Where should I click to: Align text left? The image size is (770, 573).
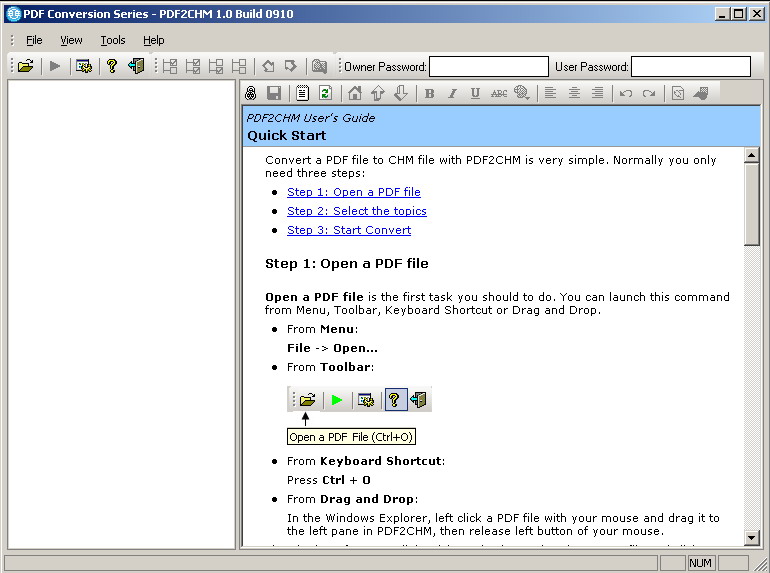point(550,93)
